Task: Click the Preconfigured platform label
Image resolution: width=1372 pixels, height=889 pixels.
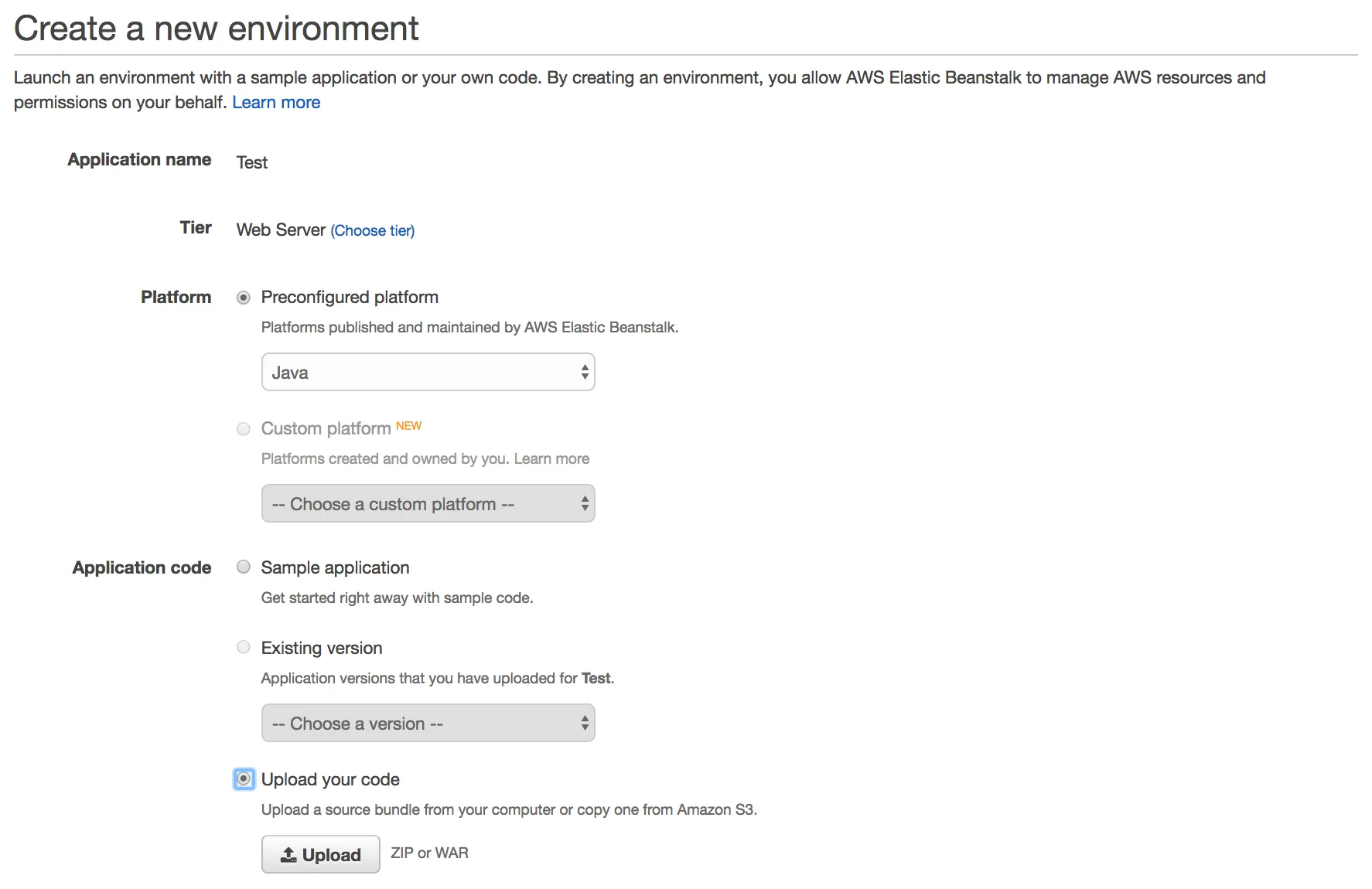Action: [350, 298]
